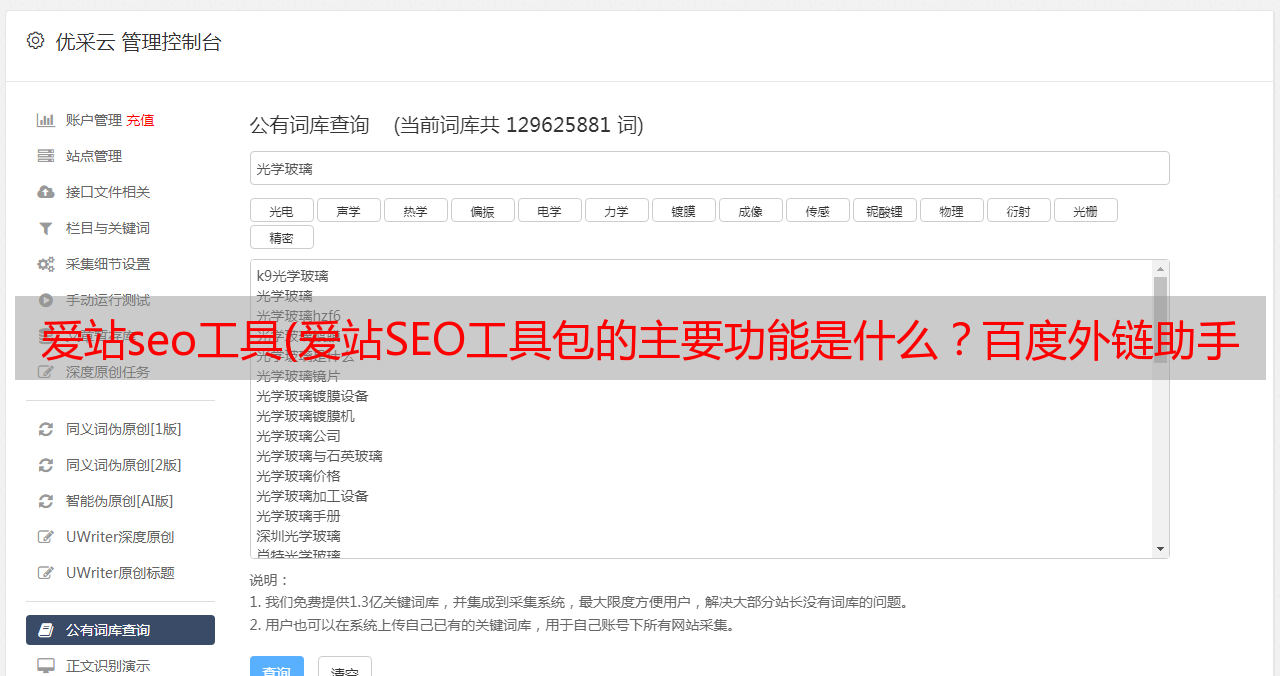The height and width of the screenshot is (676, 1280).
Task: Click the edit icon for UWriter原创标题
Action: pos(46,573)
